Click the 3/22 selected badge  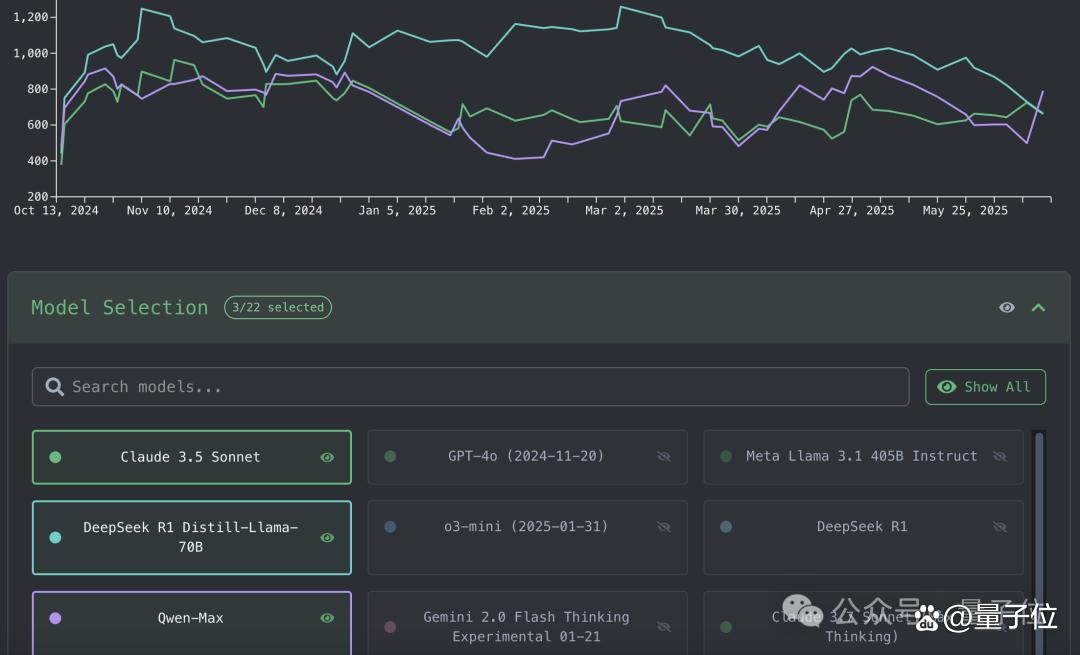pyautogui.click(x=278, y=307)
